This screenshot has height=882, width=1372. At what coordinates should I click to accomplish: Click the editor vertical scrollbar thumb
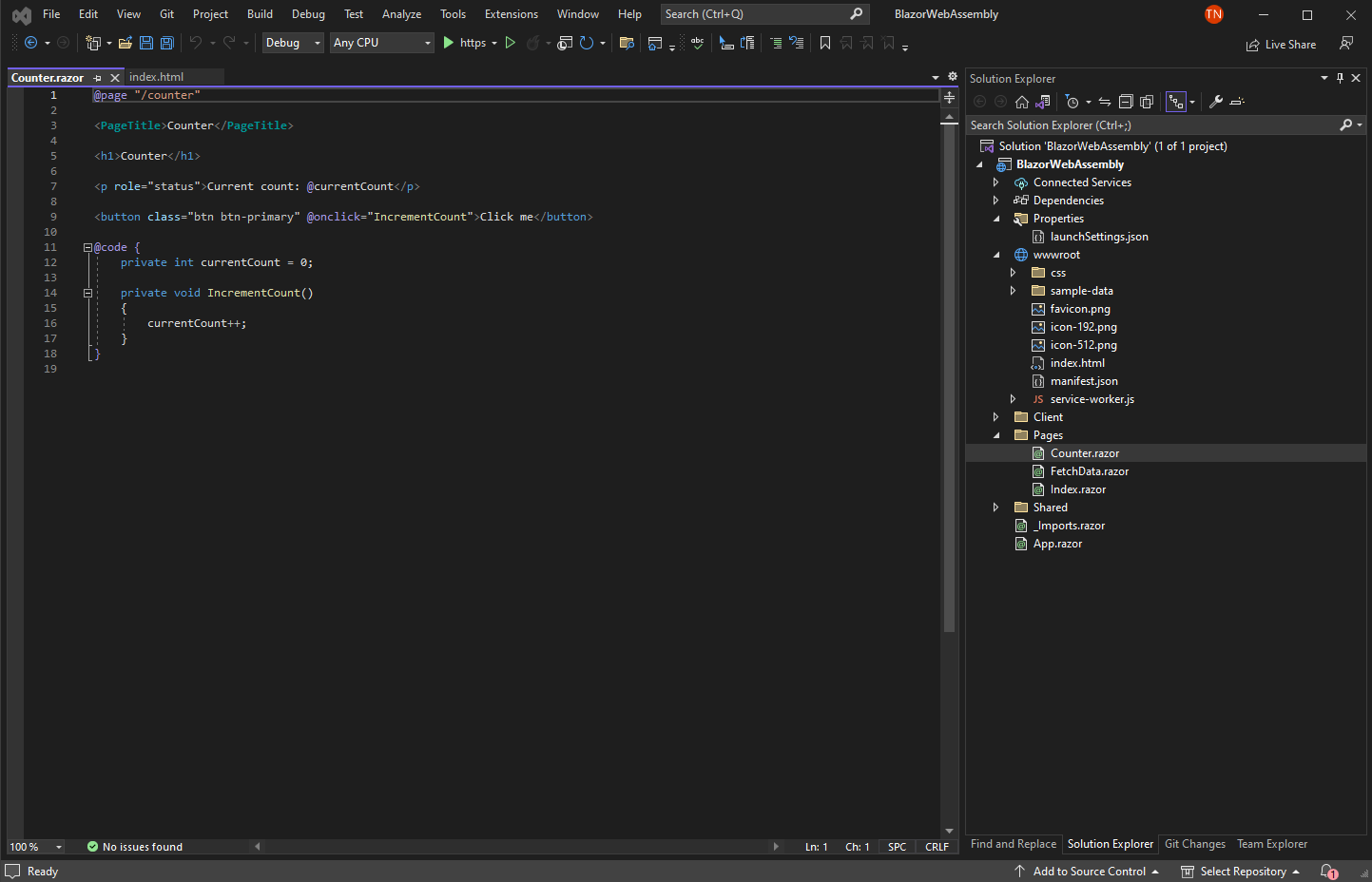coord(949,380)
